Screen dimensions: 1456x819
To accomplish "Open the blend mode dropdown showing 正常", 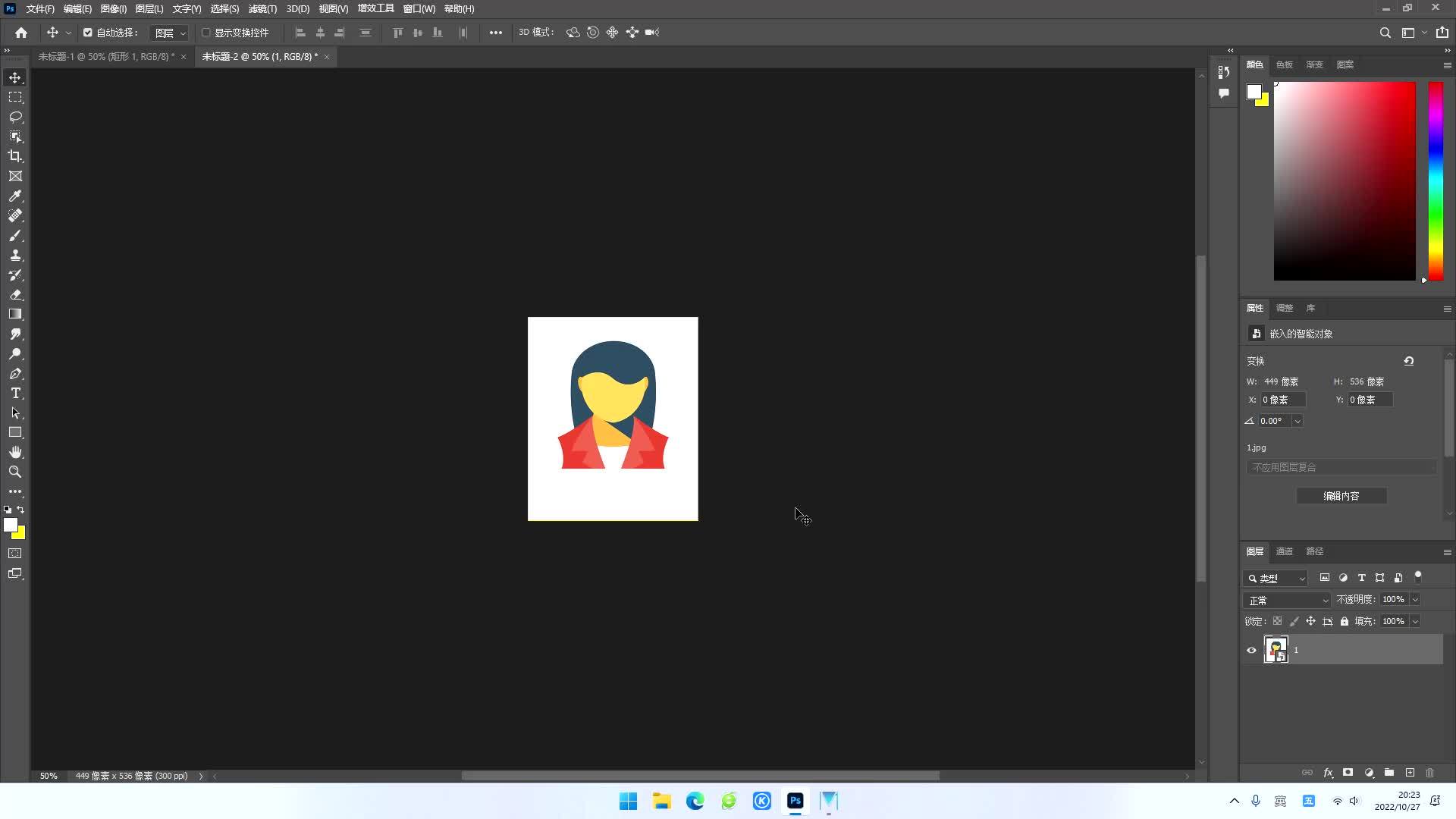I will (x=1286, y=599).
